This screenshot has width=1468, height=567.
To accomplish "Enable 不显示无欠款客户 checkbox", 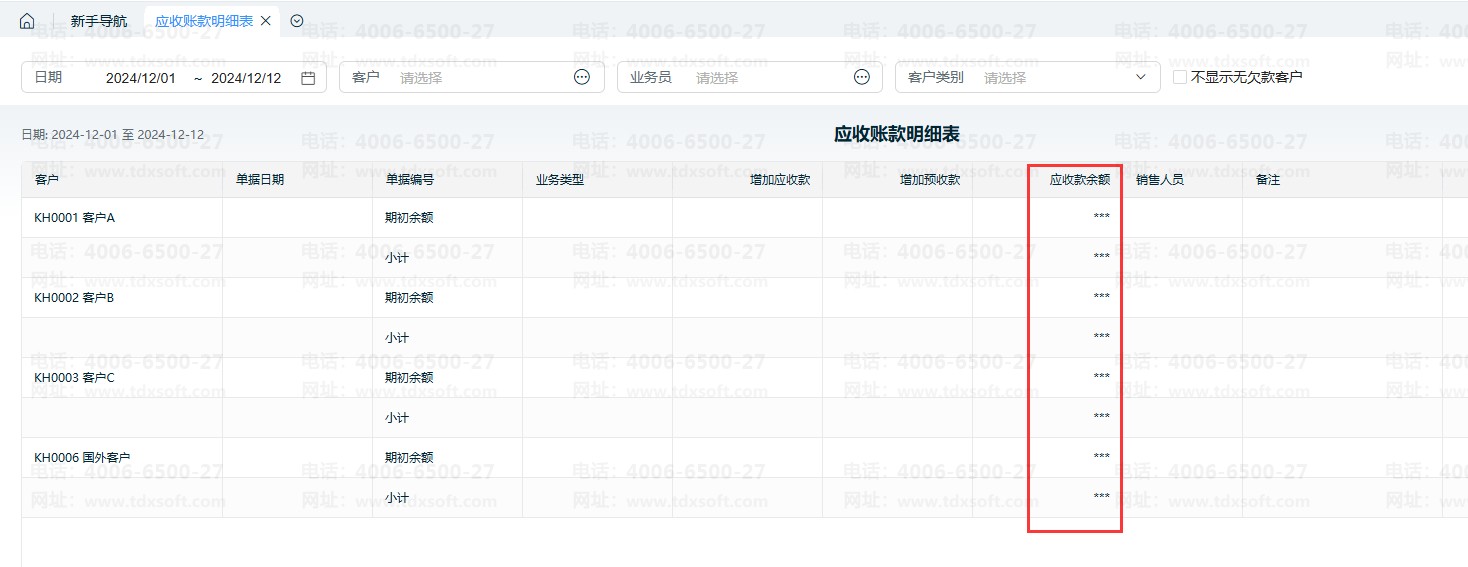I will (1180, 77).
